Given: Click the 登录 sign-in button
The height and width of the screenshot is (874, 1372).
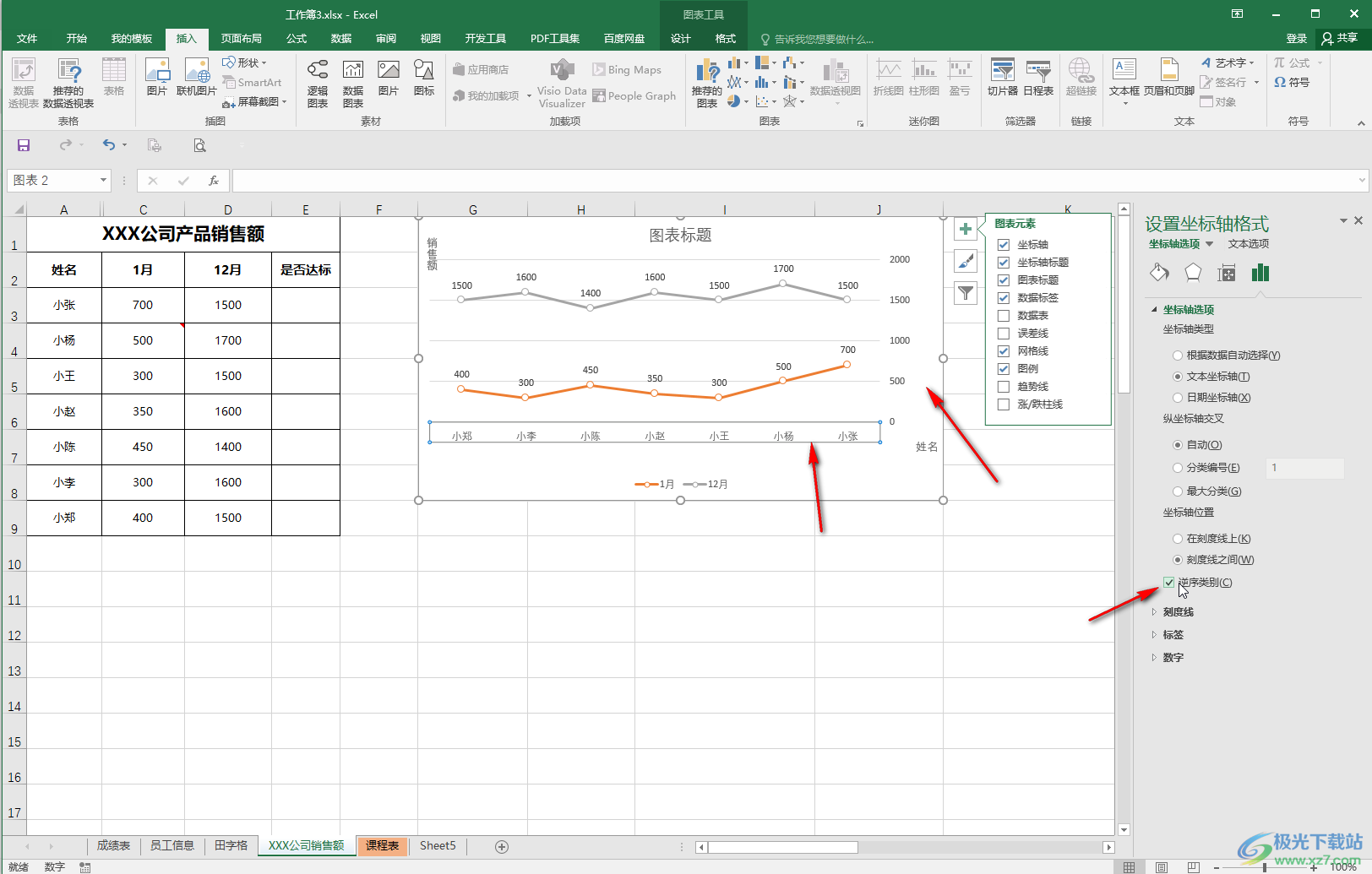Looking at the screenshot, I should pyautogui.click(x=1296, y=39).
